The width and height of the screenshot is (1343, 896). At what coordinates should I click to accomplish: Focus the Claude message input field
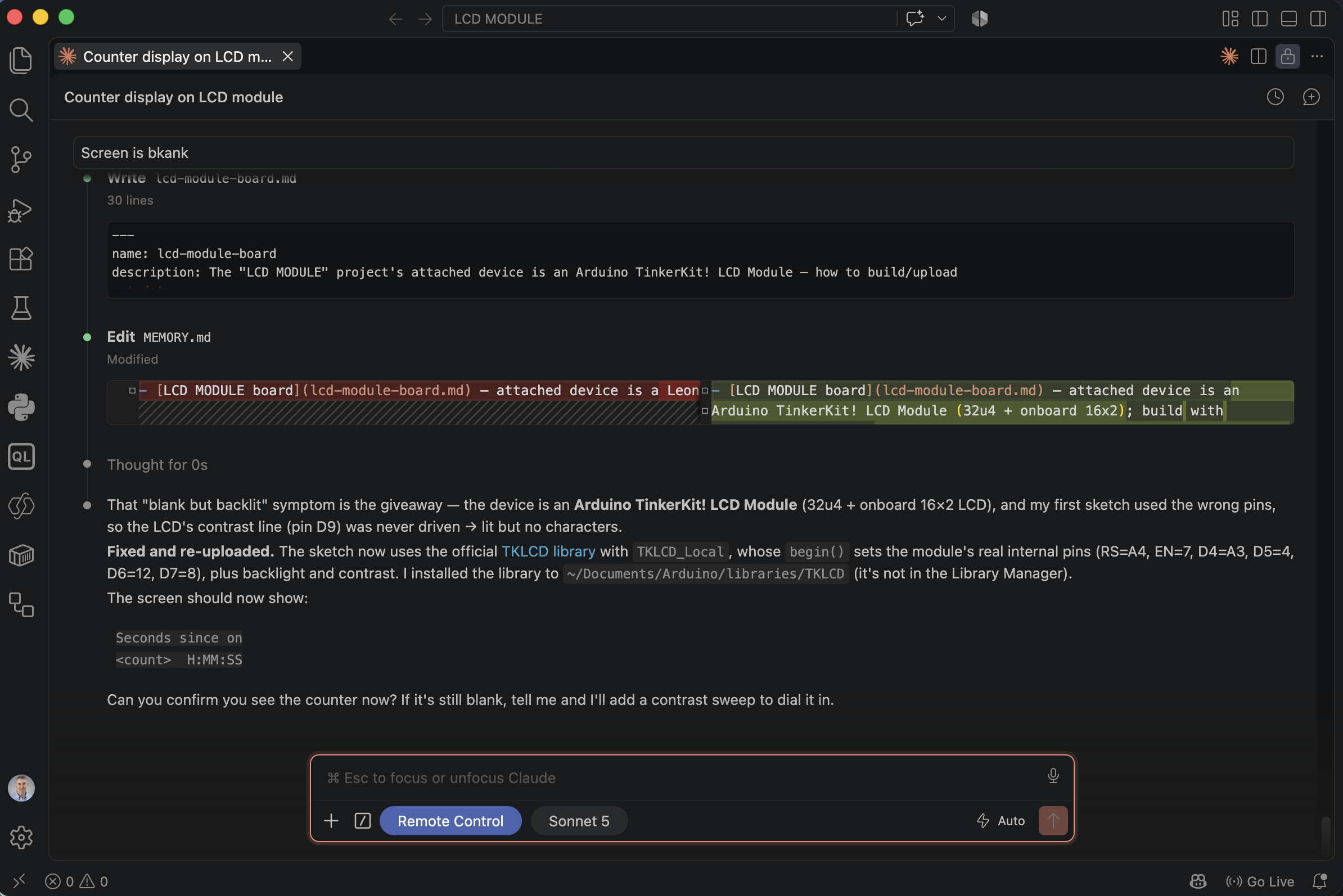click(680, 777)
